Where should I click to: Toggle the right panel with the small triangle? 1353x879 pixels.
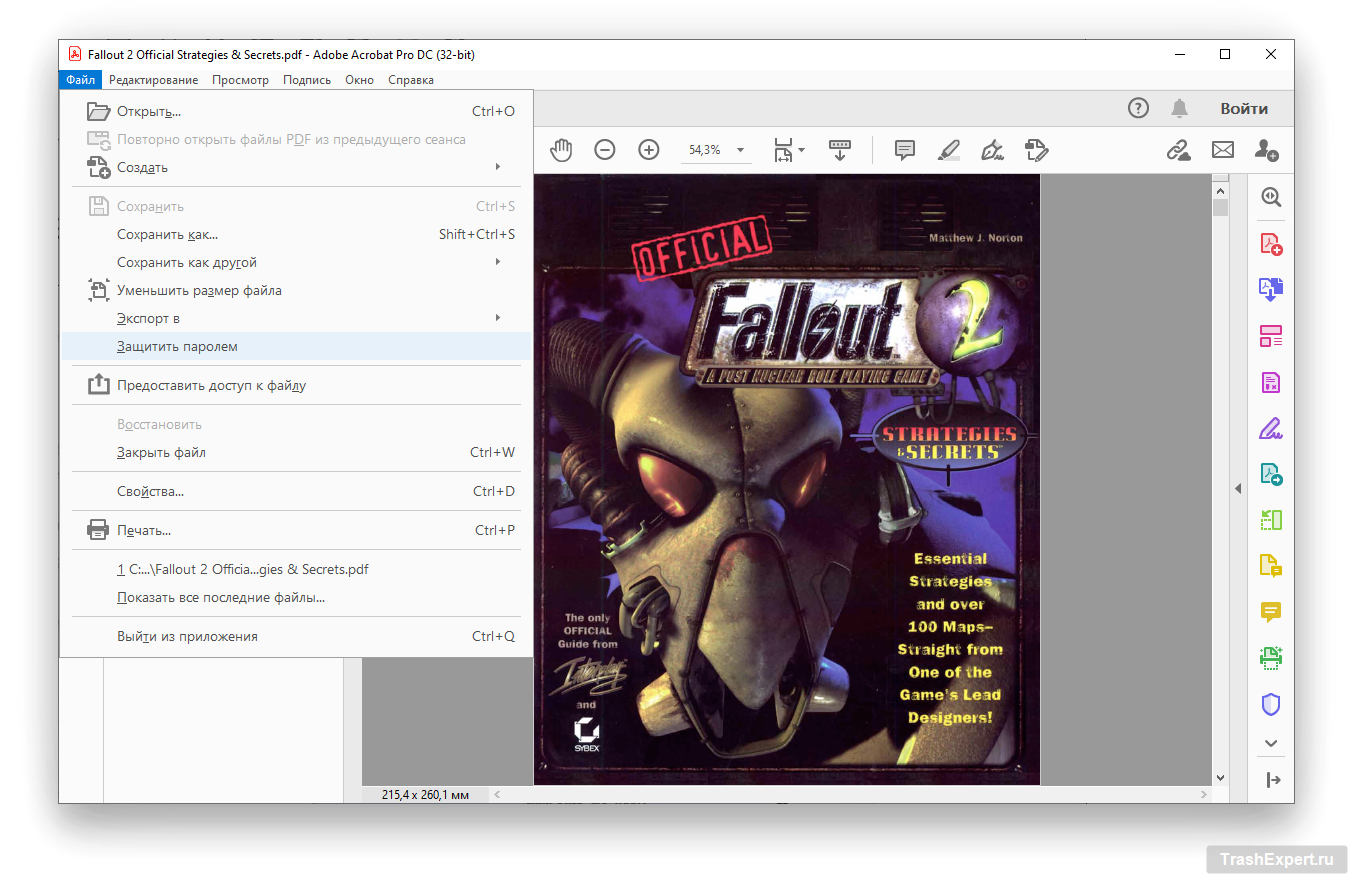pyautogui.click(x=1238, y=489)
